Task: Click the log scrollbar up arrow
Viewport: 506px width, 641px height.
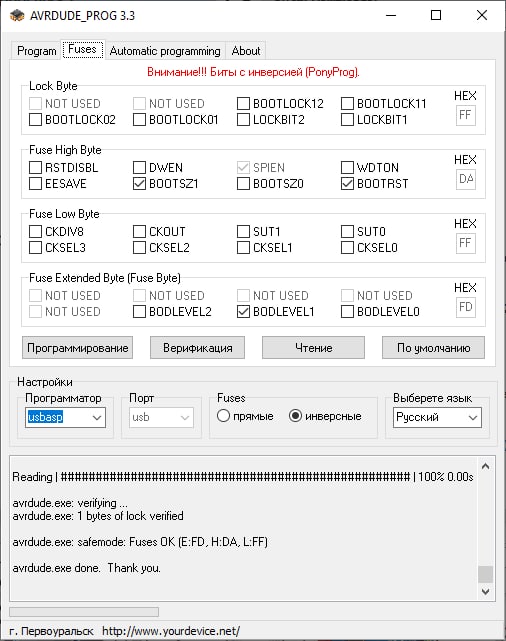Action: (x=486, y=466)
